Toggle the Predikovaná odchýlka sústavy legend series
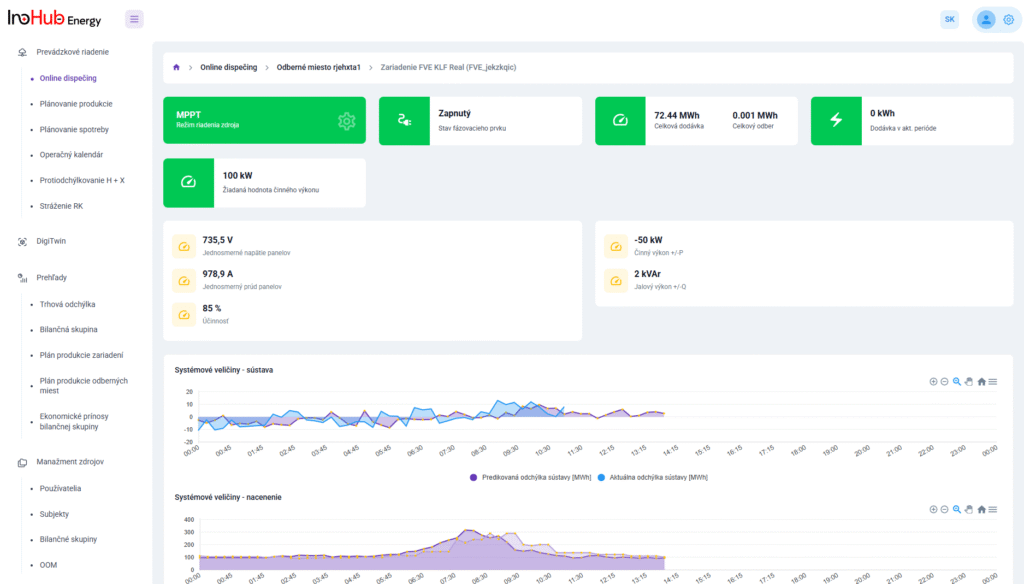Viewport: 1024px width, 584px height. pyautogui.click(x=530, y=477)
